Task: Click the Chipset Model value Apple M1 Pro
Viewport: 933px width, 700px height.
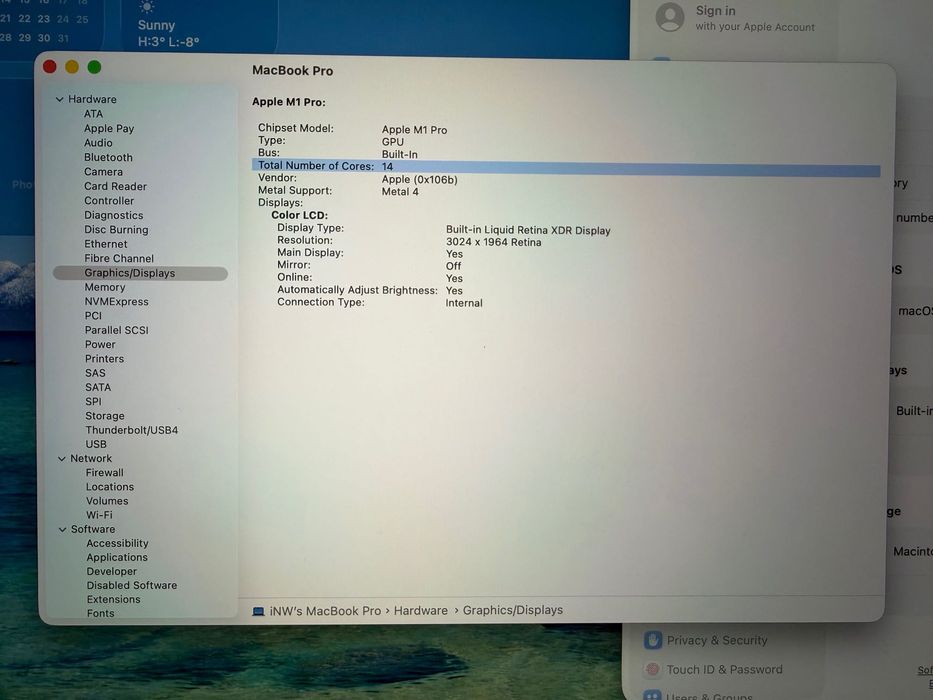Action: [x=414, y=130]
